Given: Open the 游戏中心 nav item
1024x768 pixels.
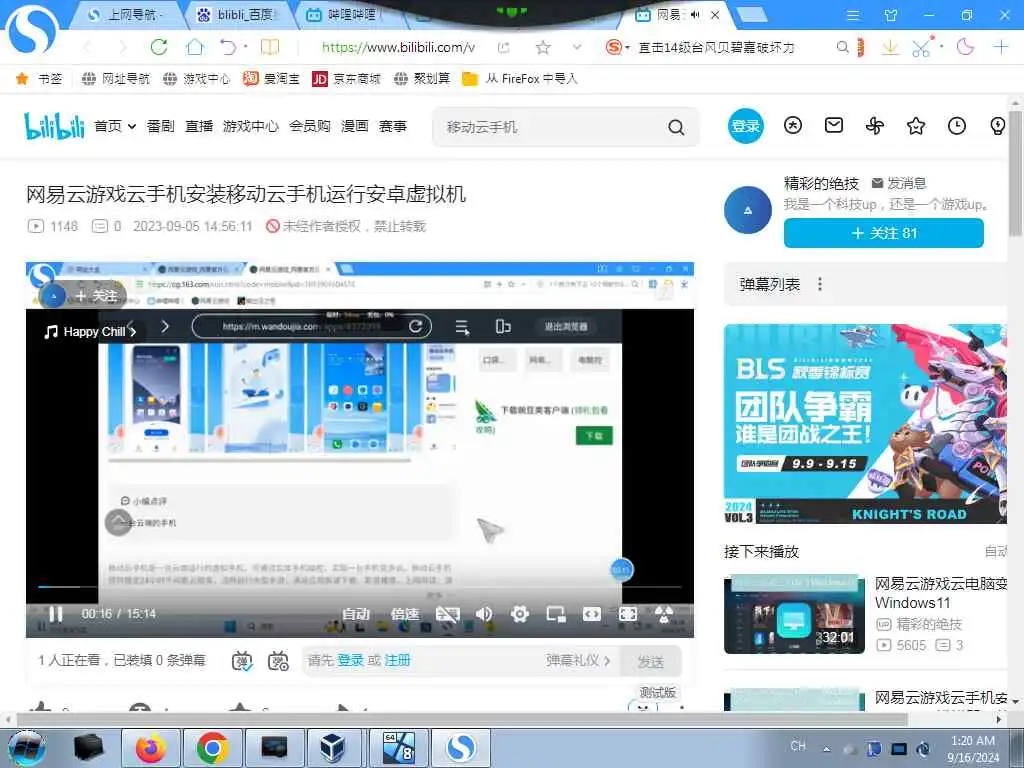Looking at the screenshot, I should [x=251, y=126].
